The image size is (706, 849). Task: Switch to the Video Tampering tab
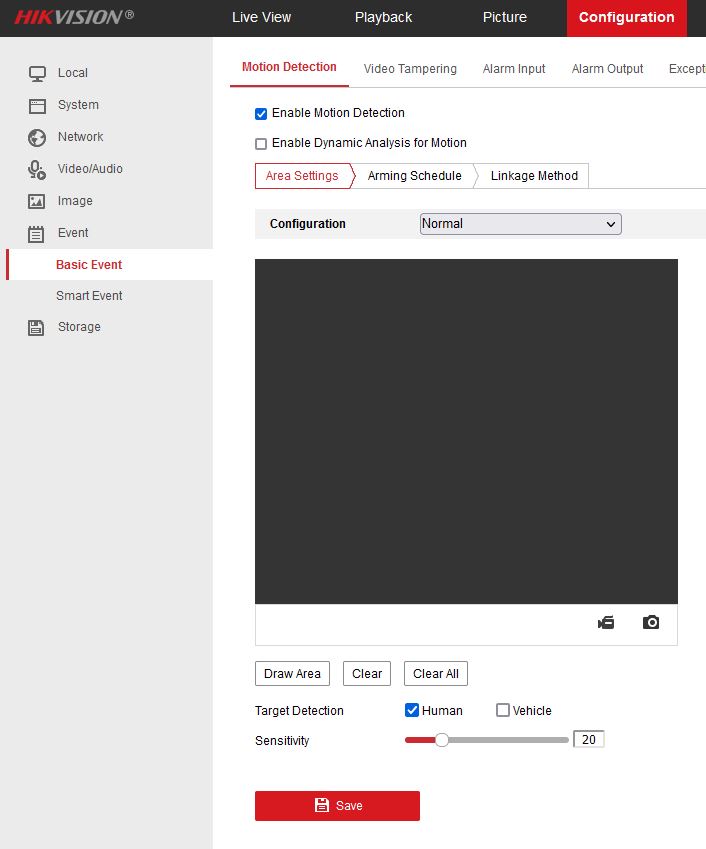coord(410,69)
